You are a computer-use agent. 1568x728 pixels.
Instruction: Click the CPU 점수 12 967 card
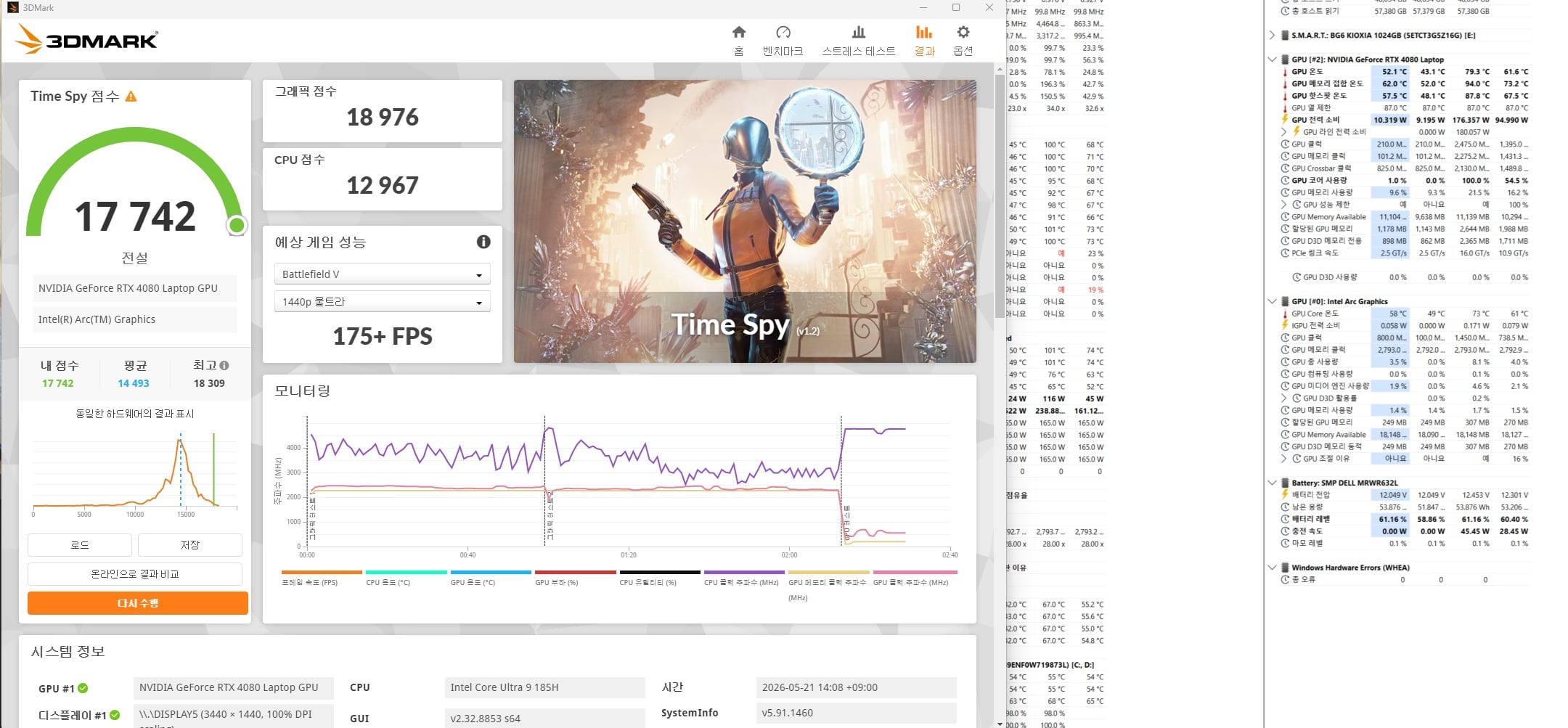(382, 179)
